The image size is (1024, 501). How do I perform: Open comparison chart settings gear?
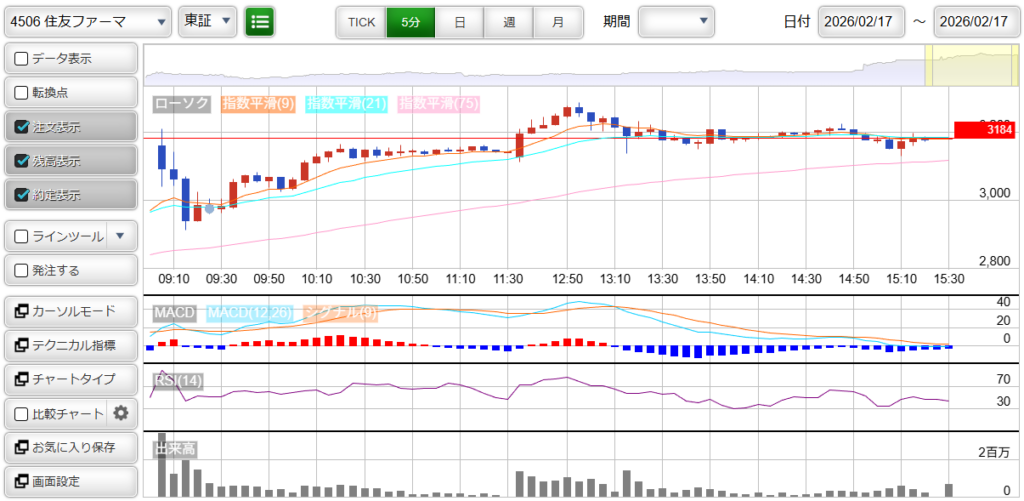pyautogui.click(x=121, y=413)
